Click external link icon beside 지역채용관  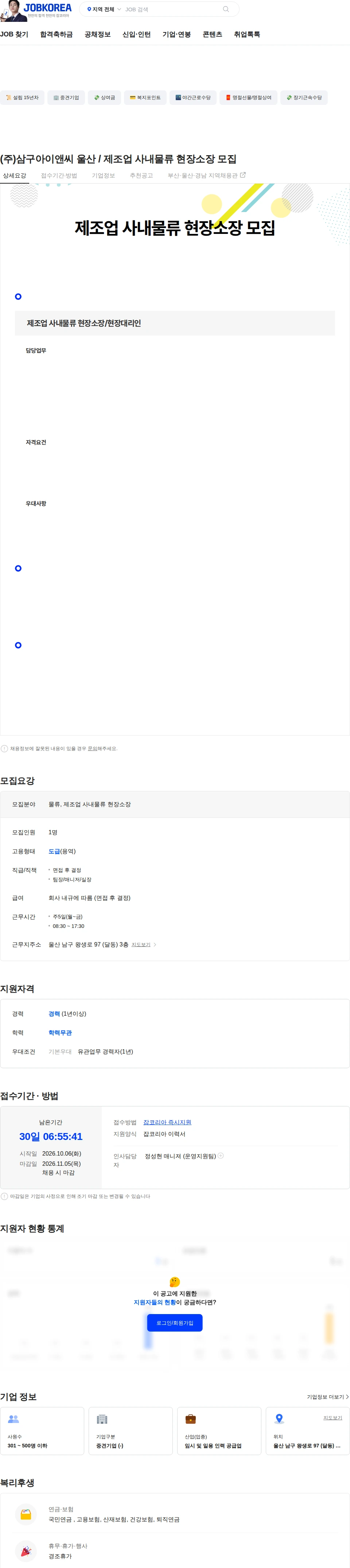(243, 175)
